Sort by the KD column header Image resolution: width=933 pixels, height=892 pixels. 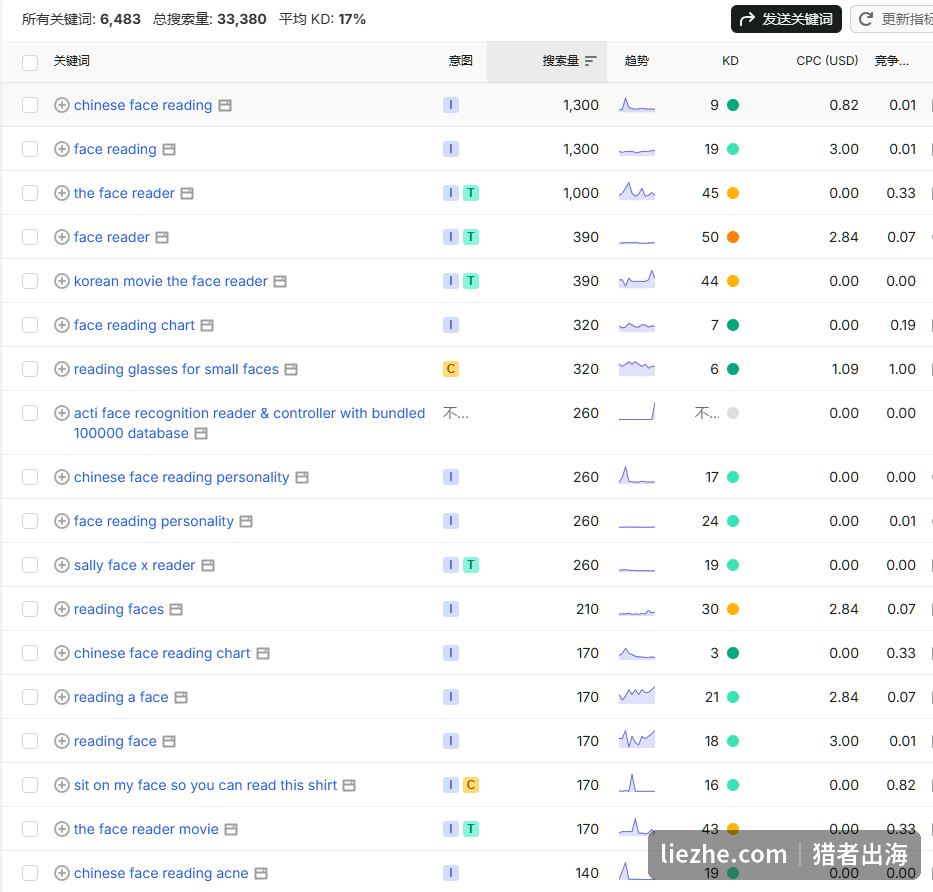click(730, 61)
